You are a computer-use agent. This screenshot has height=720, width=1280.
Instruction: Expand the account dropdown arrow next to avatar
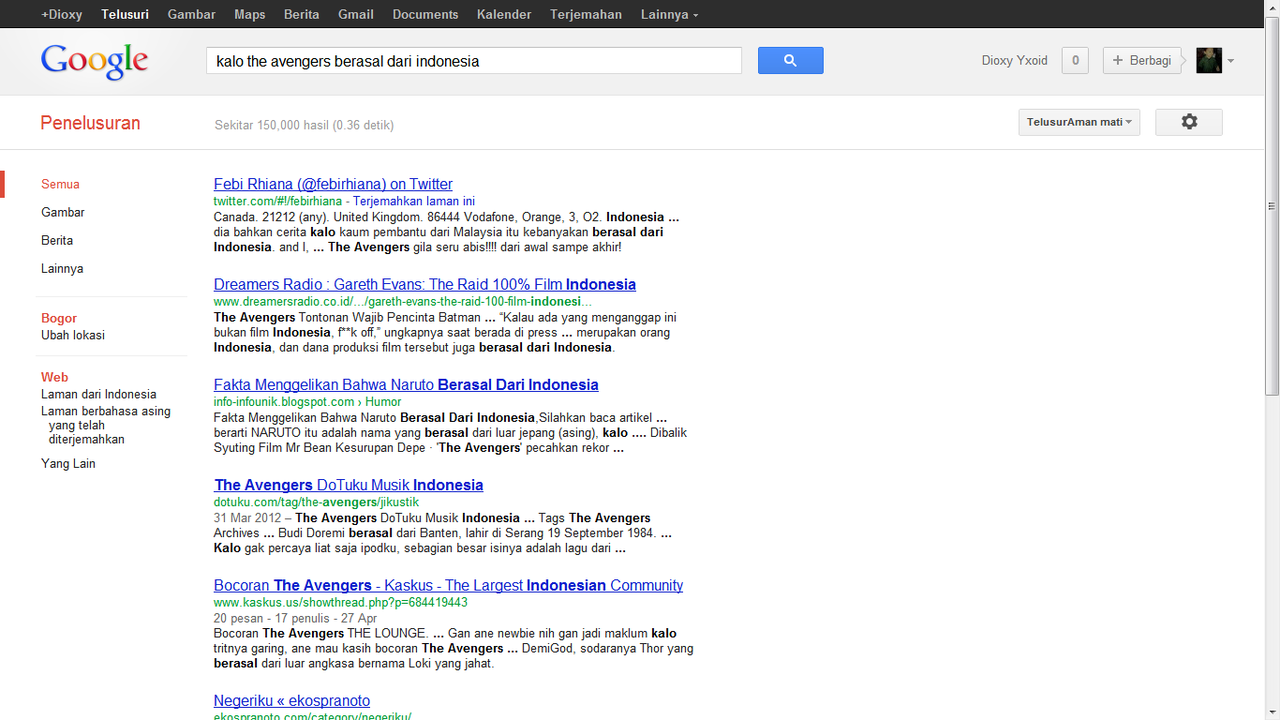1231,61
